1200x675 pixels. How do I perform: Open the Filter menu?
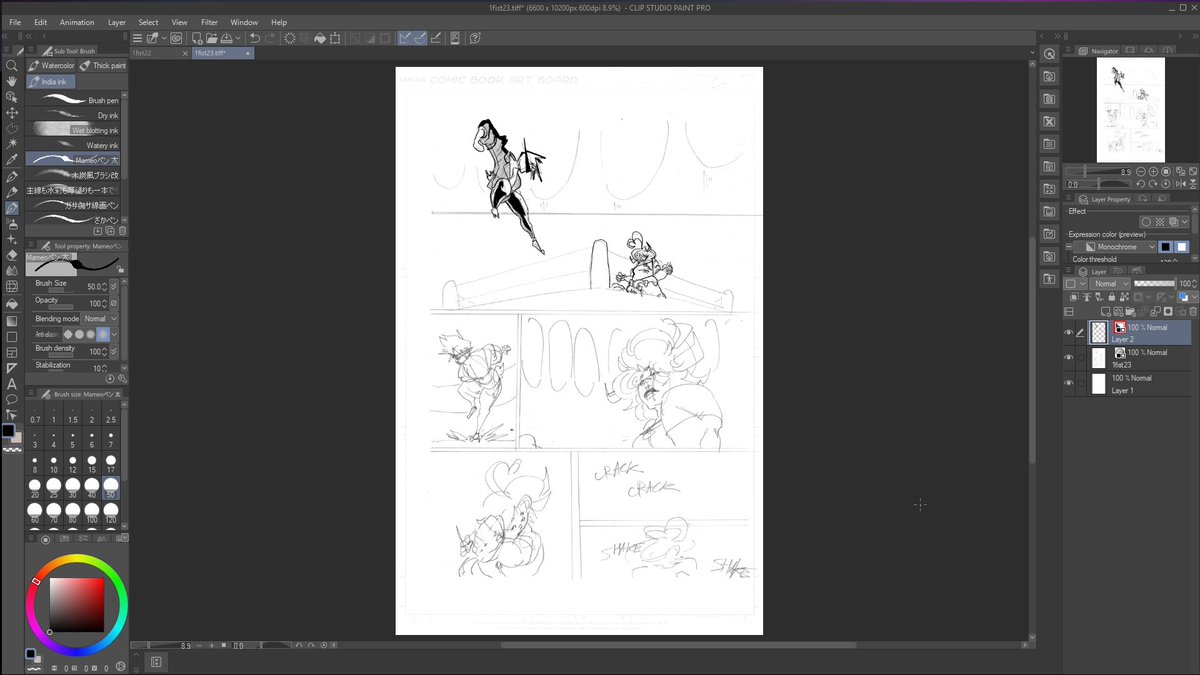point(209,22)
